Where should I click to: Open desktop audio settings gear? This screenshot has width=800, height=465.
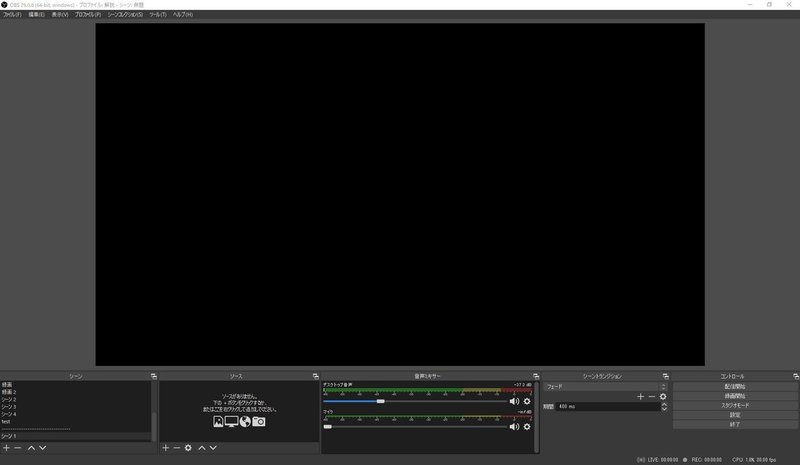527,401
